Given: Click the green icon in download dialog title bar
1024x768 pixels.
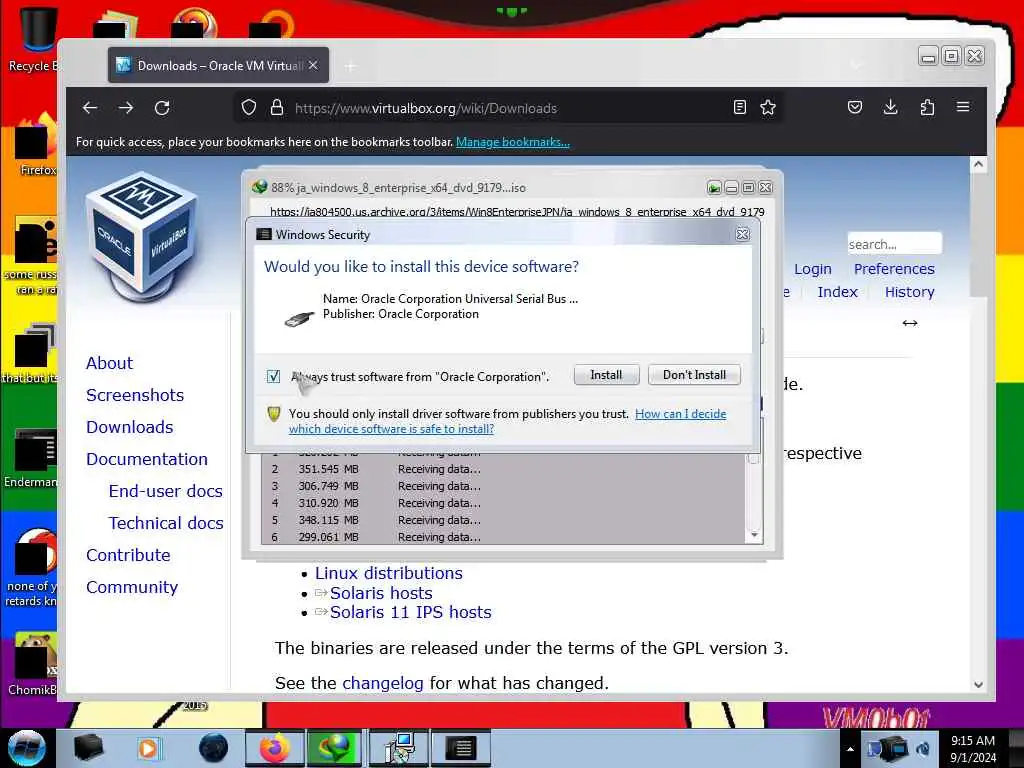Looking at the screenshot, I should coord(714,188).
